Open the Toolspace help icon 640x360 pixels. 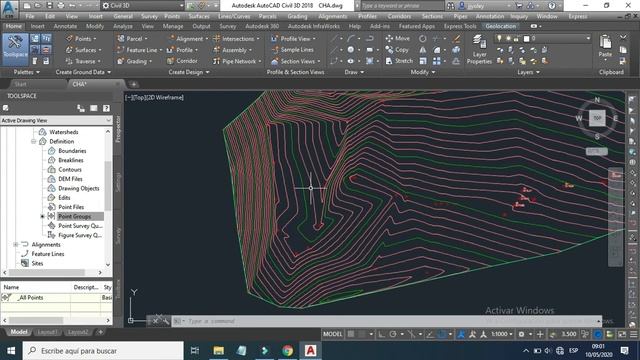pos(106,108)
